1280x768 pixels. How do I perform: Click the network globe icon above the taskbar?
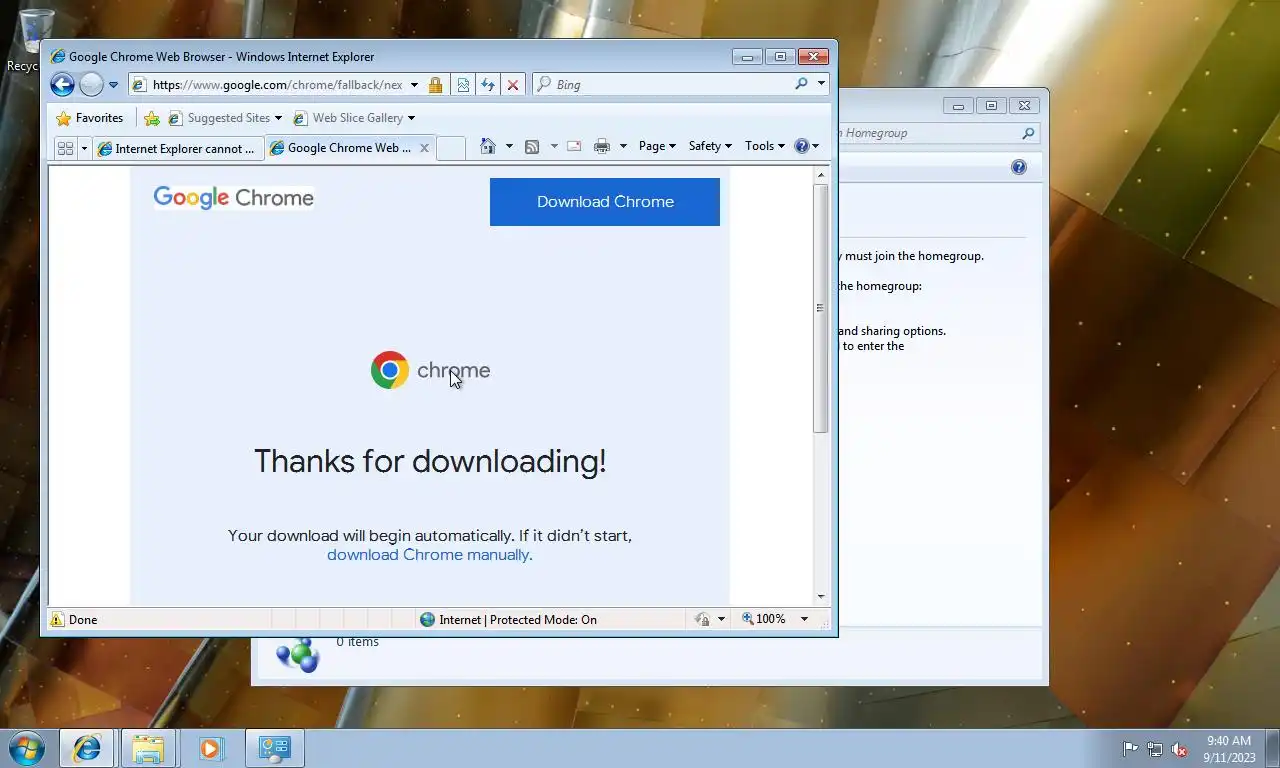(297, 655)
